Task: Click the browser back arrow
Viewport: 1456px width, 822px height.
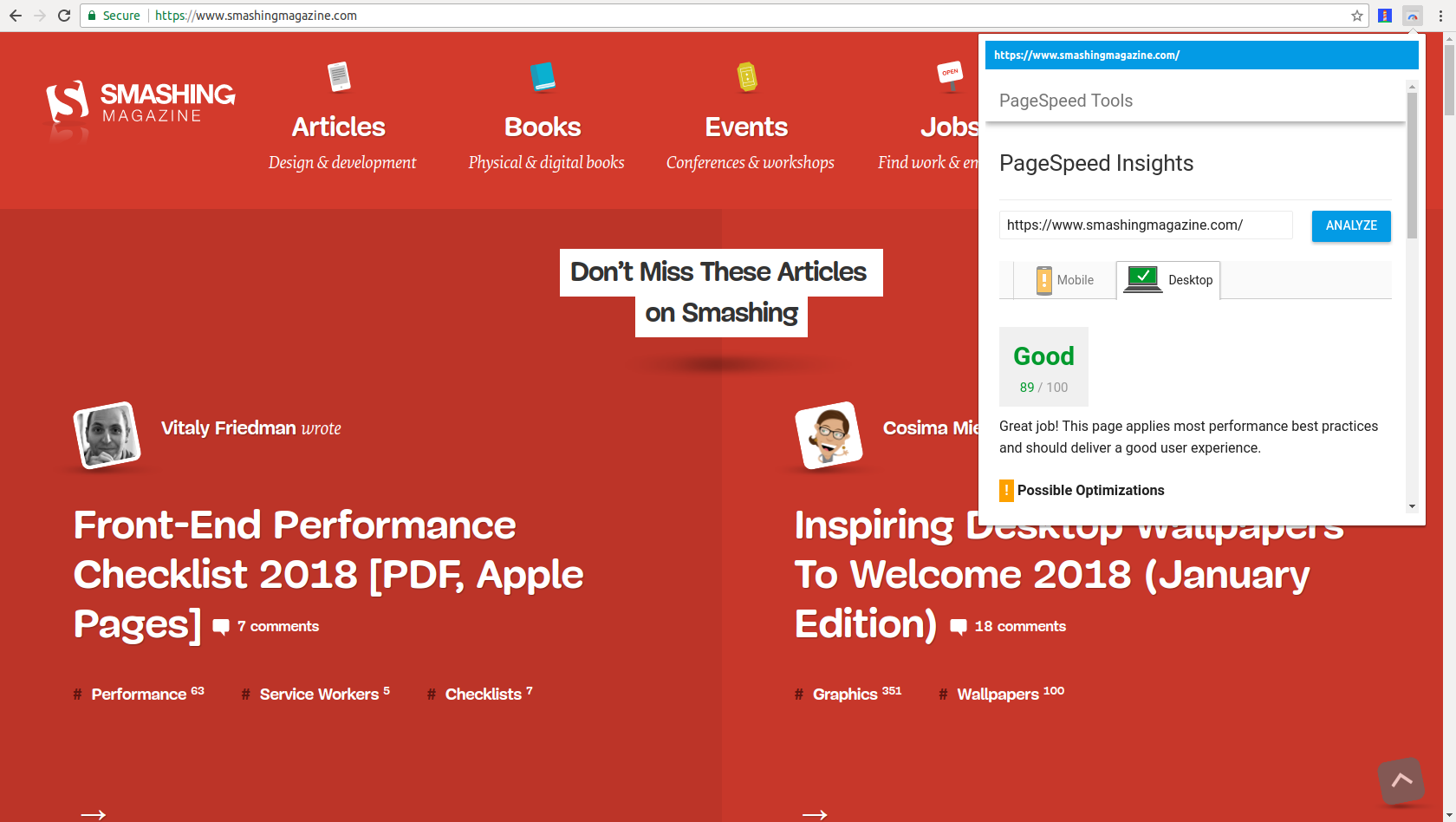Action: pyautogui.click(x=16, y=16)
